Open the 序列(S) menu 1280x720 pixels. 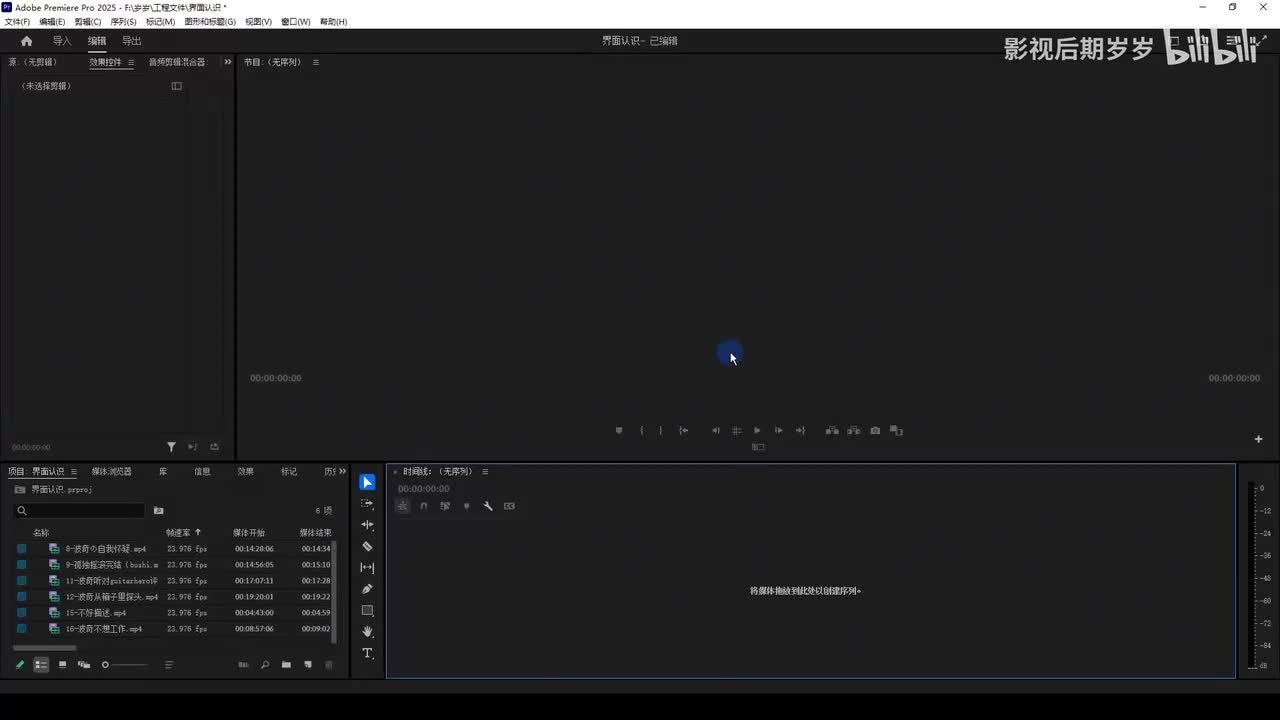point(123,22)
